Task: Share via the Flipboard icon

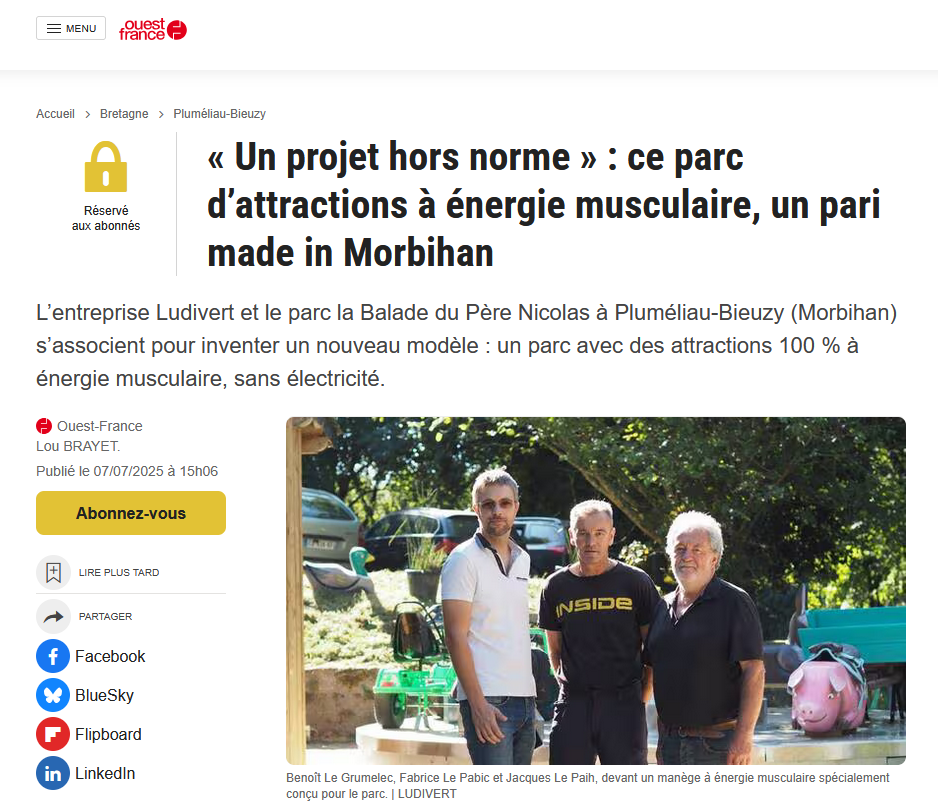Action: point(53,734)
